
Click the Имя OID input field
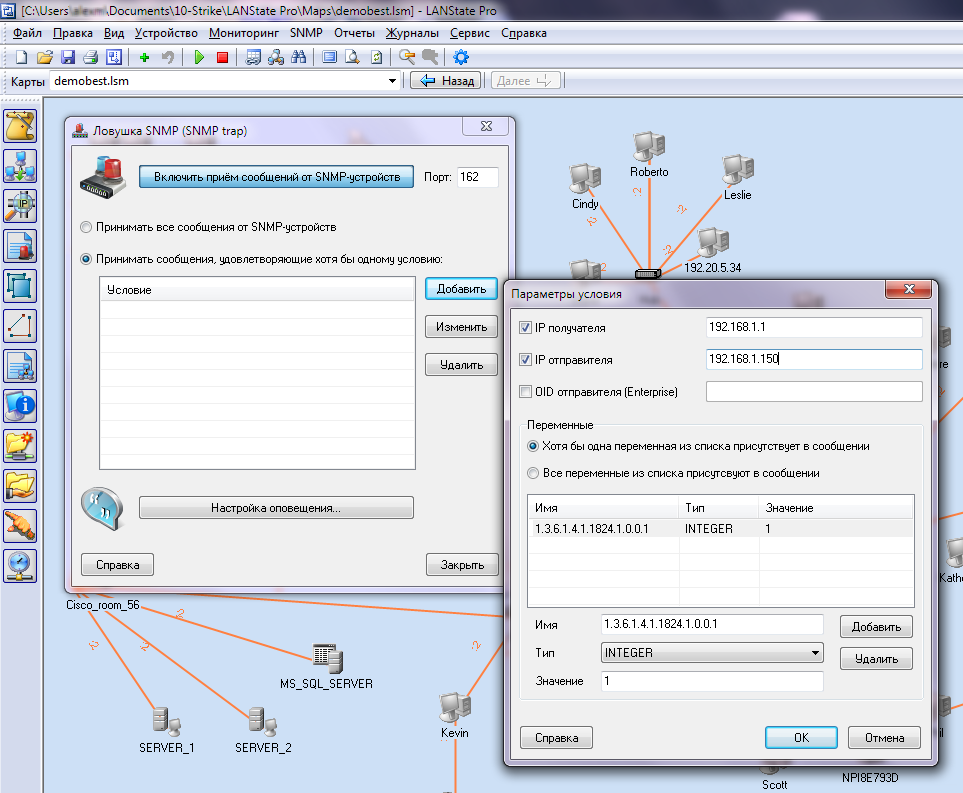point(712,624)
